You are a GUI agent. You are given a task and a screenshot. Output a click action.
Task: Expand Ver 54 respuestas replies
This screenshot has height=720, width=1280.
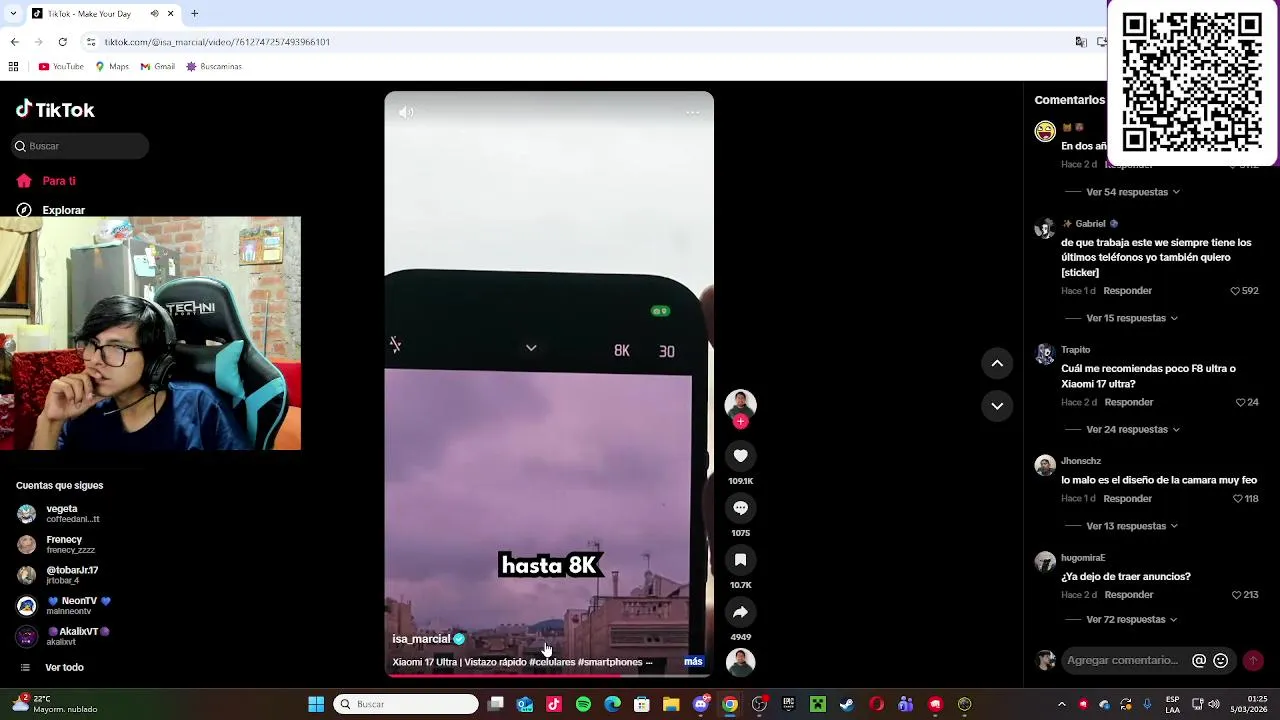(1133, 192)
